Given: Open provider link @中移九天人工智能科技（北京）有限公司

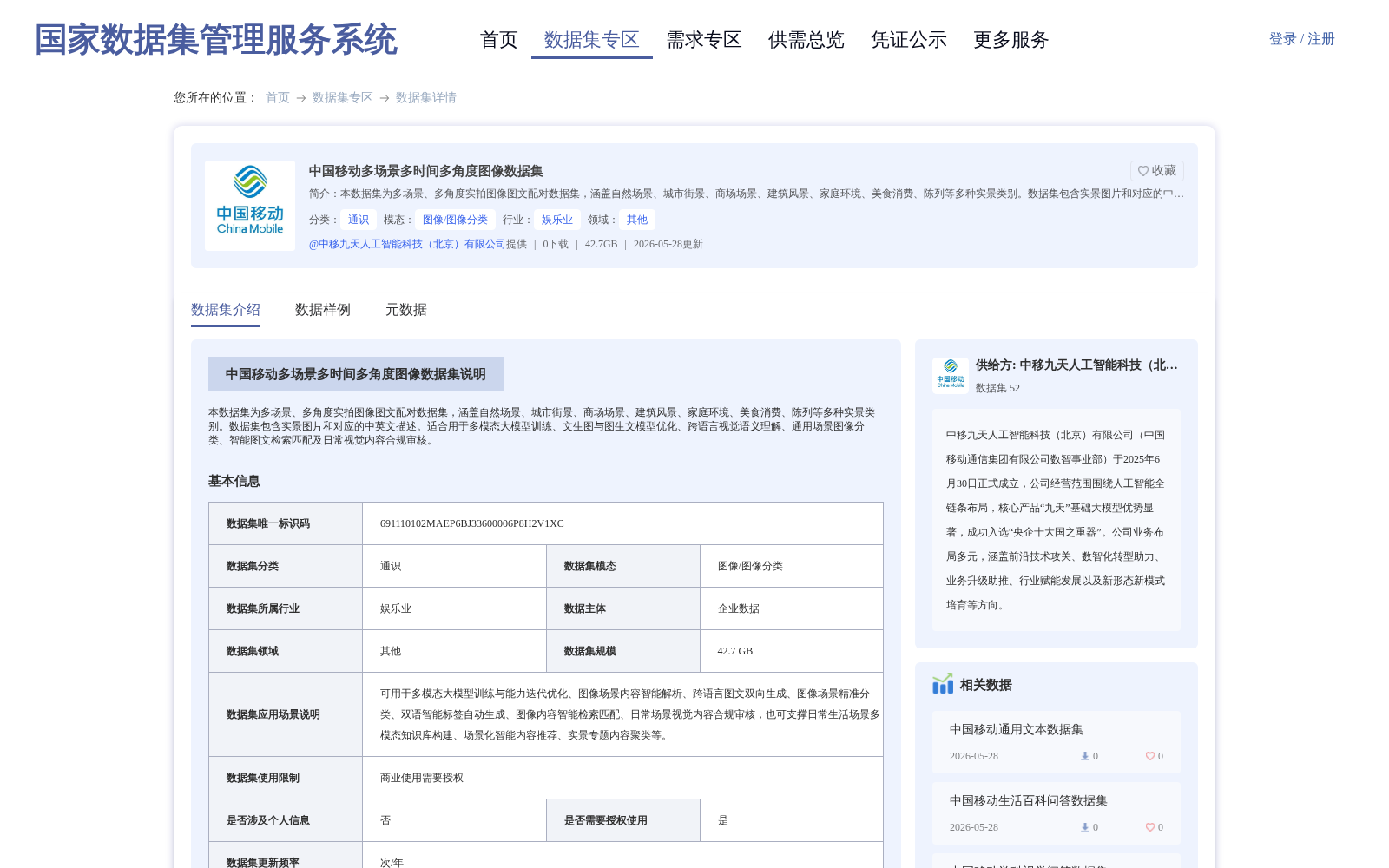Looking at the screenshot, I should tap(407, 244).
